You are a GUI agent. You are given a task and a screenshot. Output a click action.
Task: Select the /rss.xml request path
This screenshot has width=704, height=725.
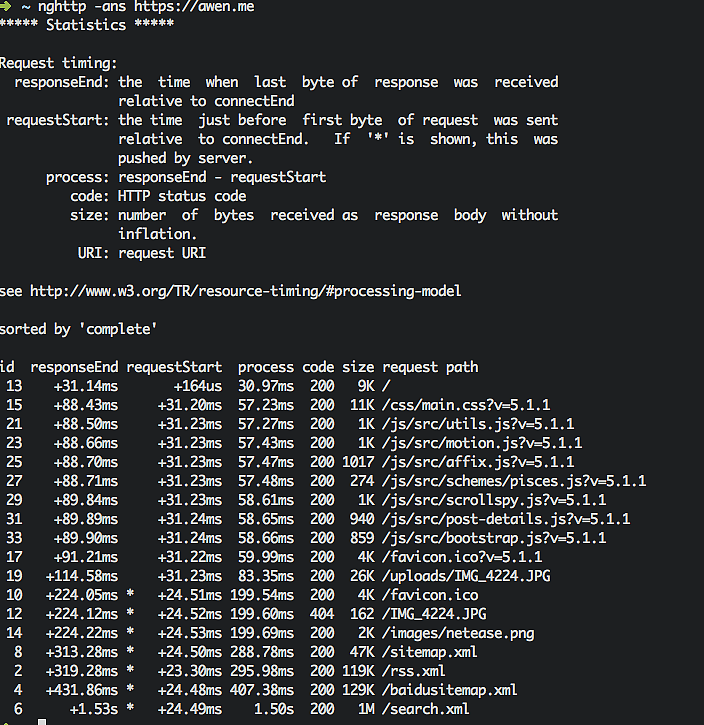pyautogui.click(x=414, y=671)
